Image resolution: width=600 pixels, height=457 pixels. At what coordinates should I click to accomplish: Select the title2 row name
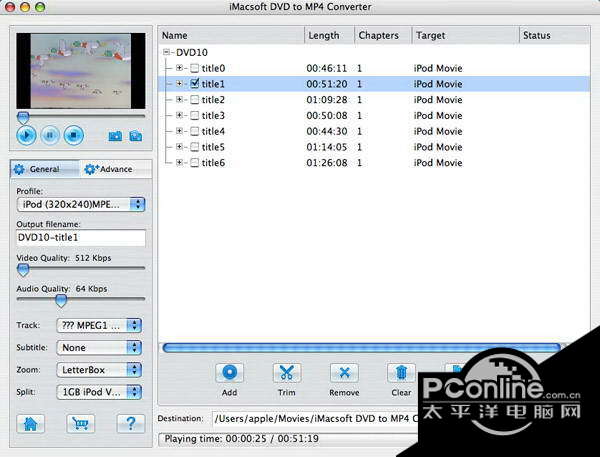(x=213, y=100)
